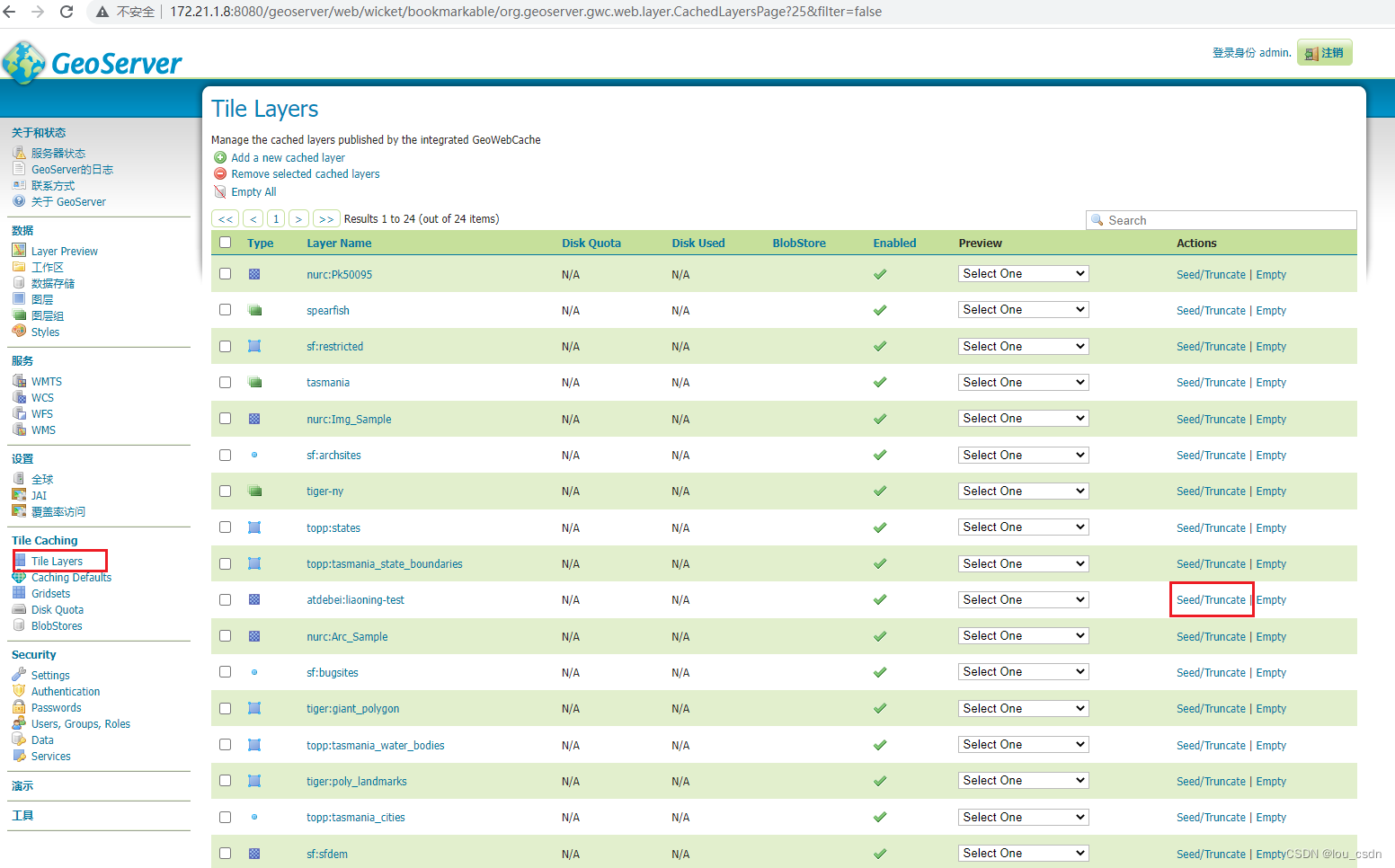Open Preview dropdown for sf:archsites

(1023, 455)
